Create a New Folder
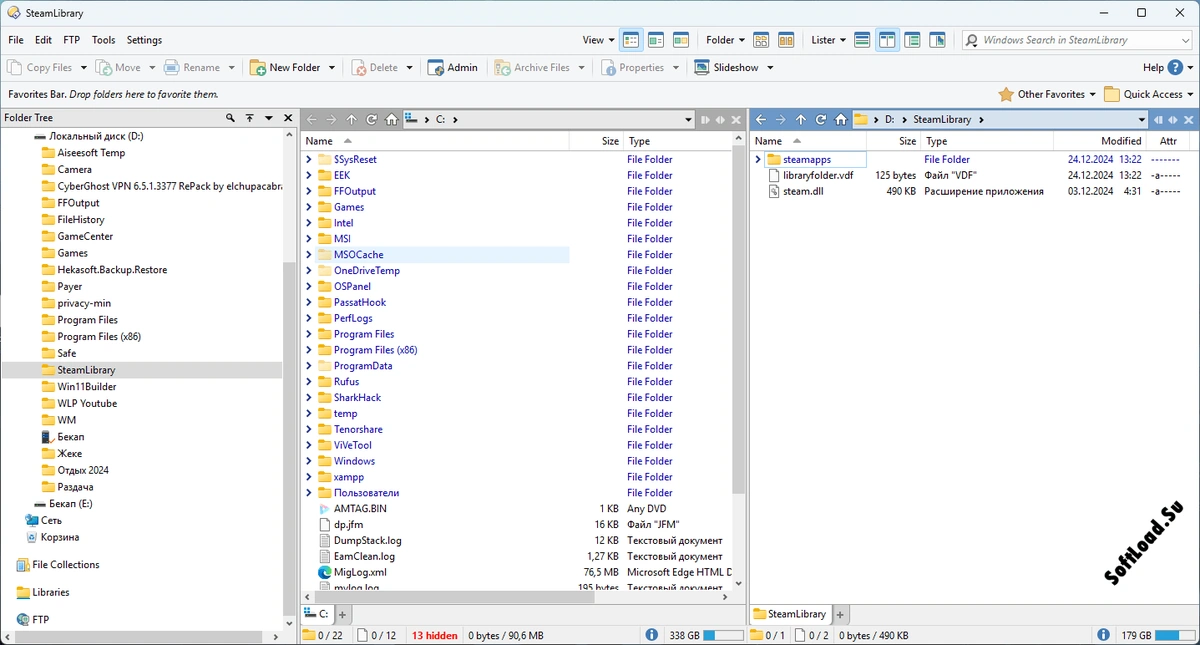Screen dimensions: 1200x645 click(x=286, y=67)
